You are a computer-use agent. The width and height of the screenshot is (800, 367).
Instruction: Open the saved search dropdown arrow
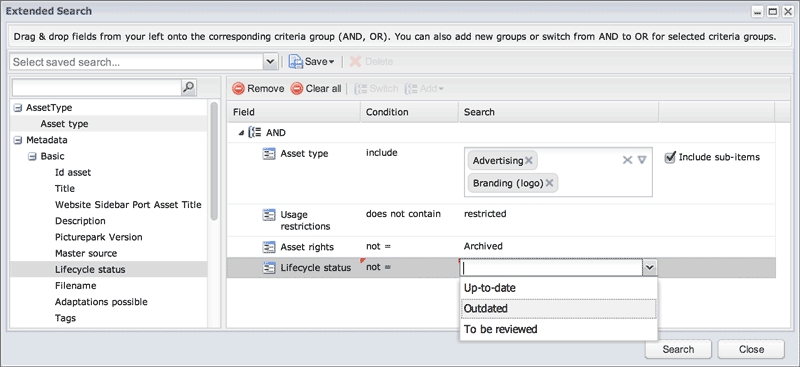pyautogui.click(x=270, y=62)
